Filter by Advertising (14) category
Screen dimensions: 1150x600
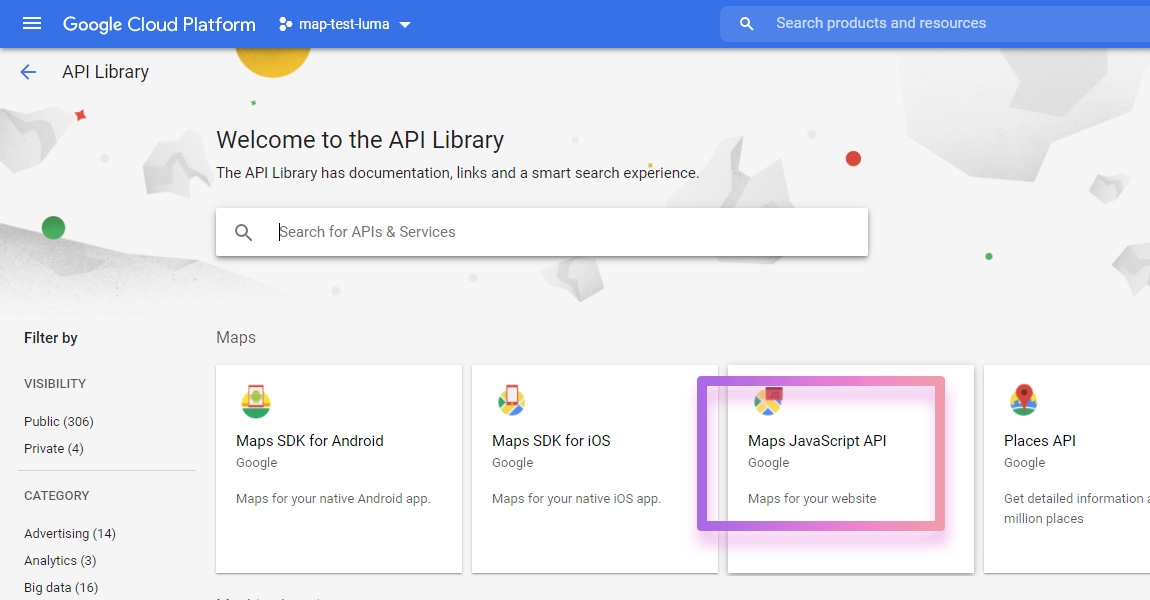click(70, 534)
